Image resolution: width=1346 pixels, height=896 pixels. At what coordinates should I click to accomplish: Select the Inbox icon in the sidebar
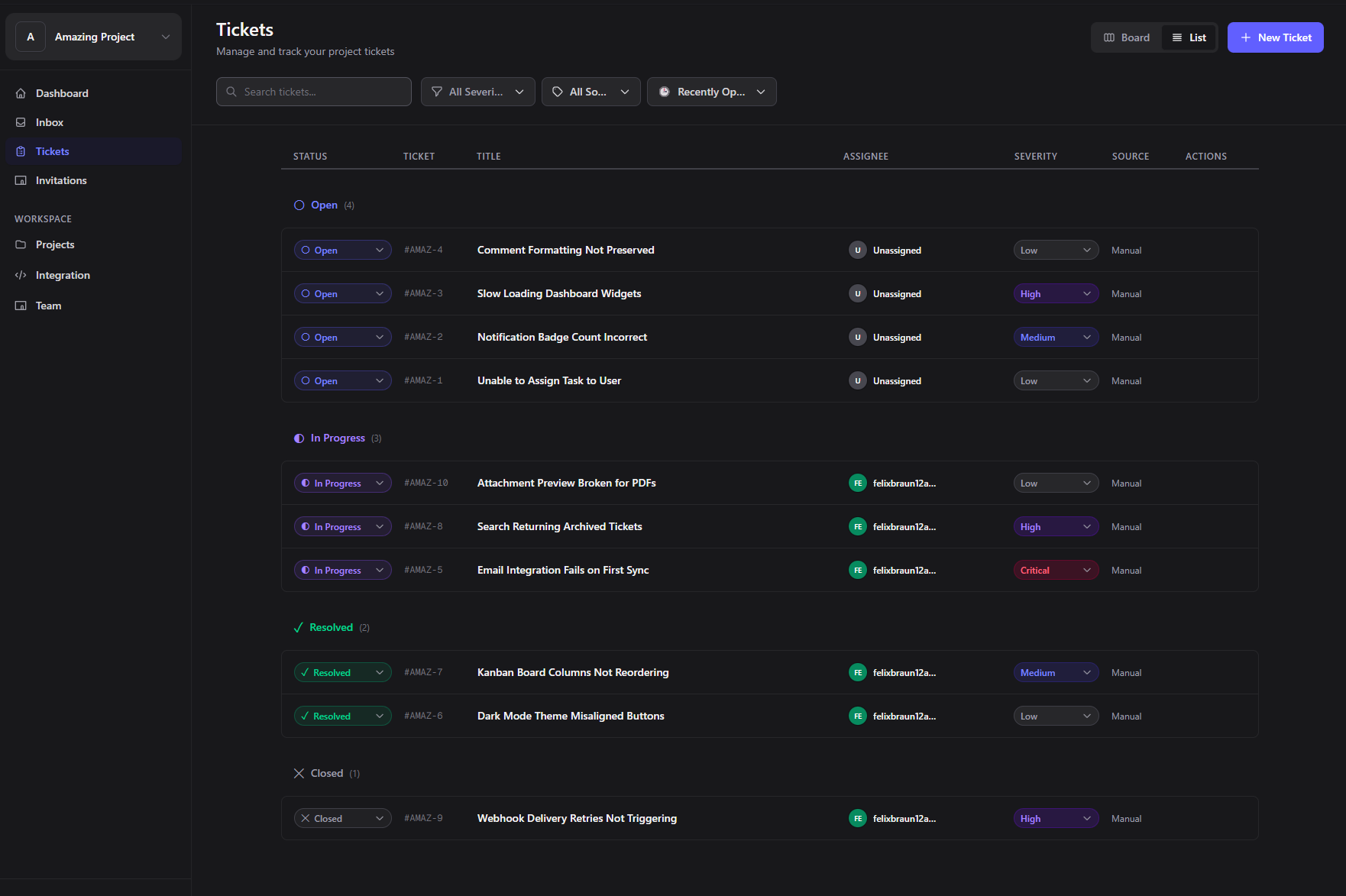point(21,121)
